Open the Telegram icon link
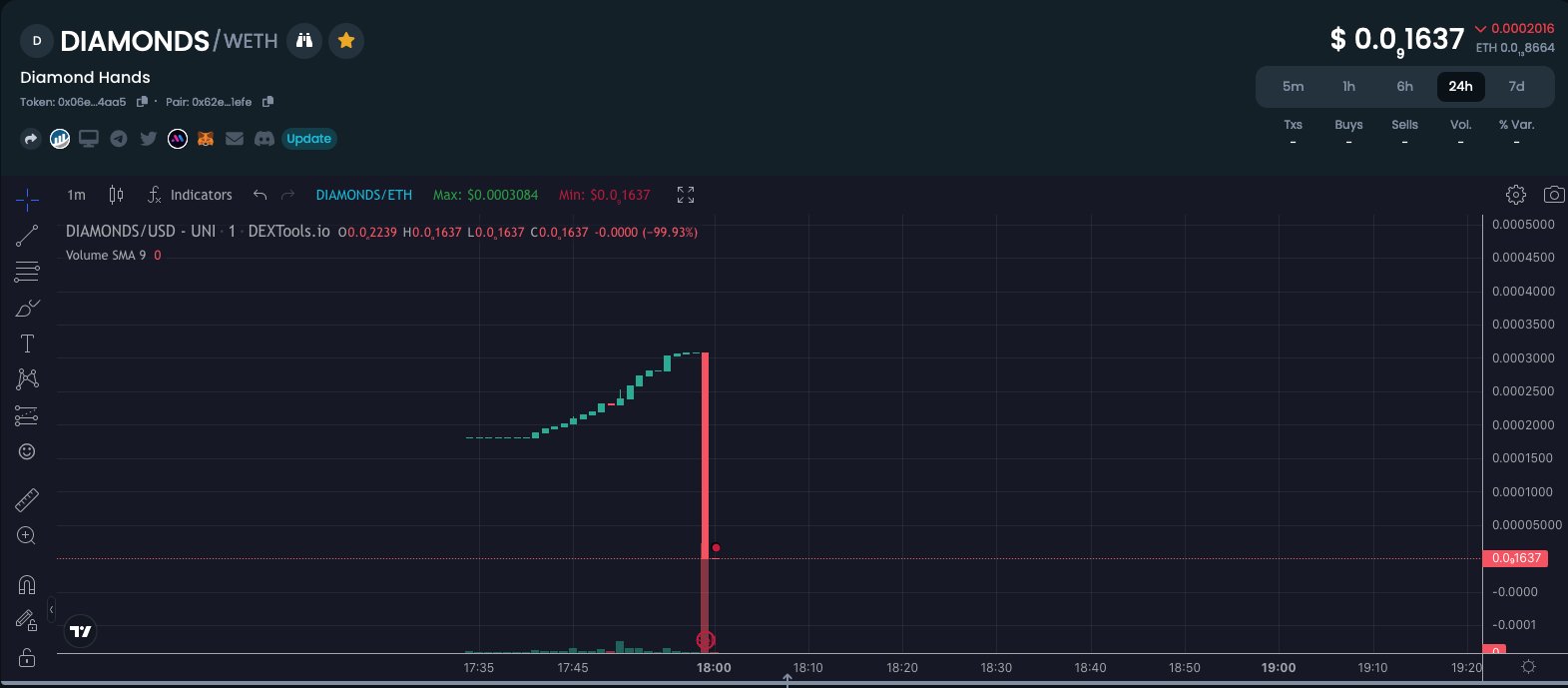 (x=119, y=139)
